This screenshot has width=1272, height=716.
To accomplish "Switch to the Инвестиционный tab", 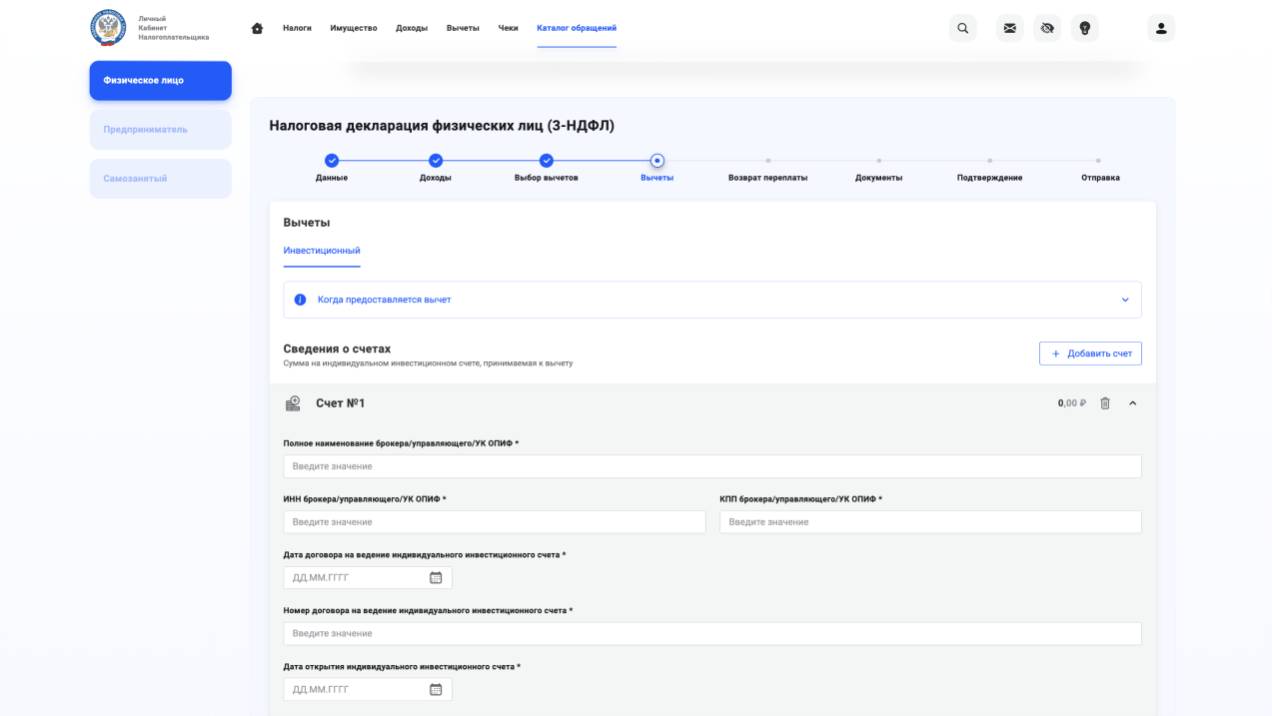I will (321, 251).
